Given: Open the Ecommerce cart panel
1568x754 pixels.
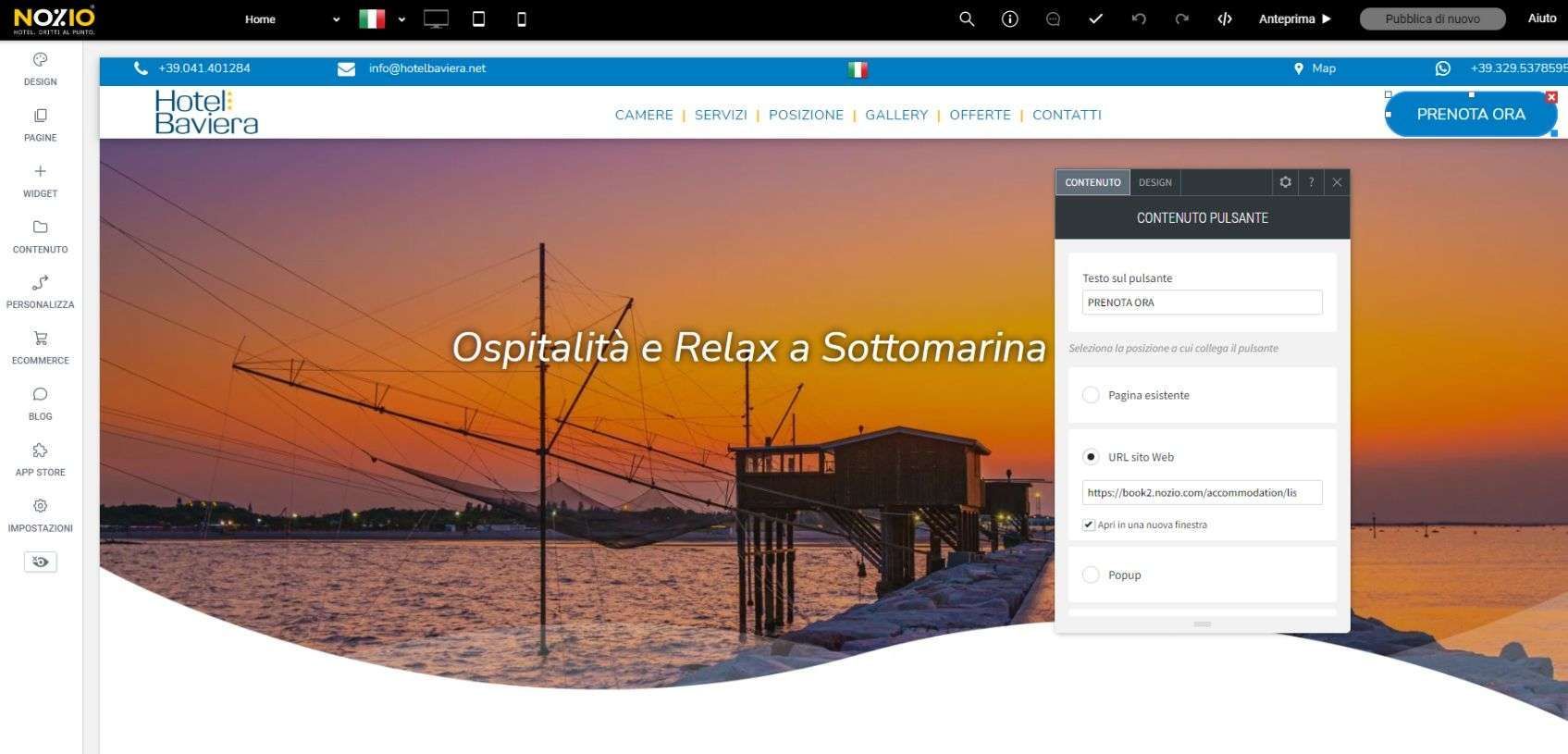Looking at the screenshot, I should point(40,348).
